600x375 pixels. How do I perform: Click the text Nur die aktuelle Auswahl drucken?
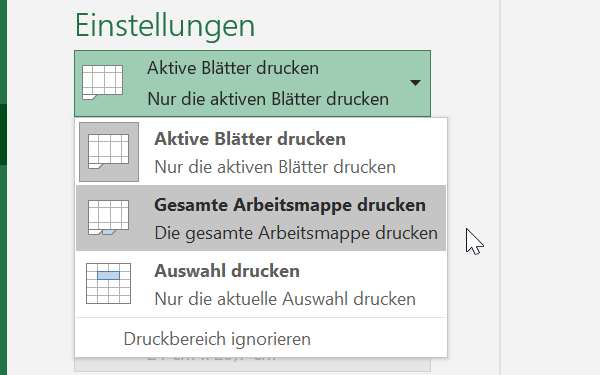pyautogui.click(x=285, y=299)
